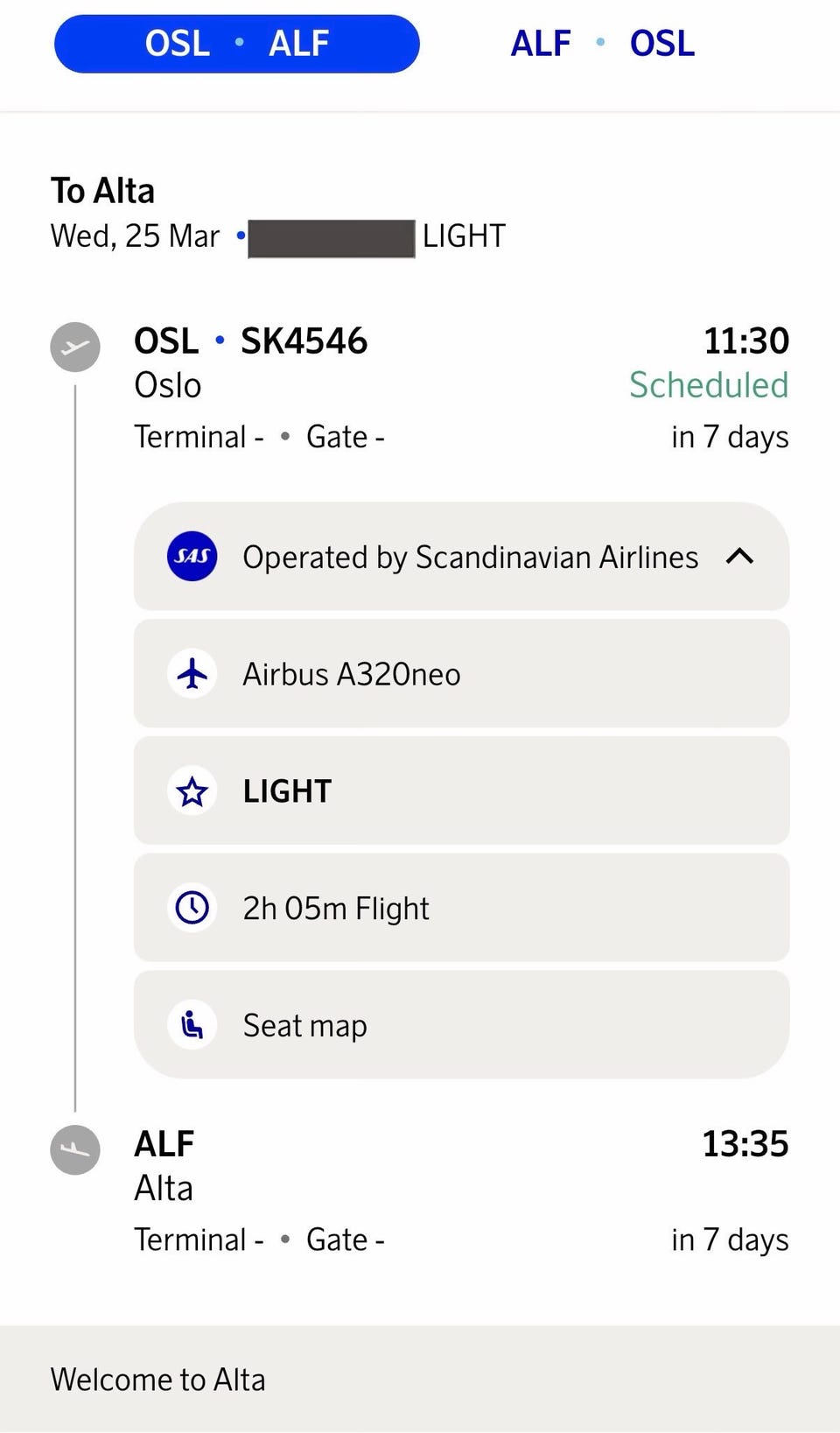Select the OSL to ALF tab

pyautogui.click(x=236, y=44)
